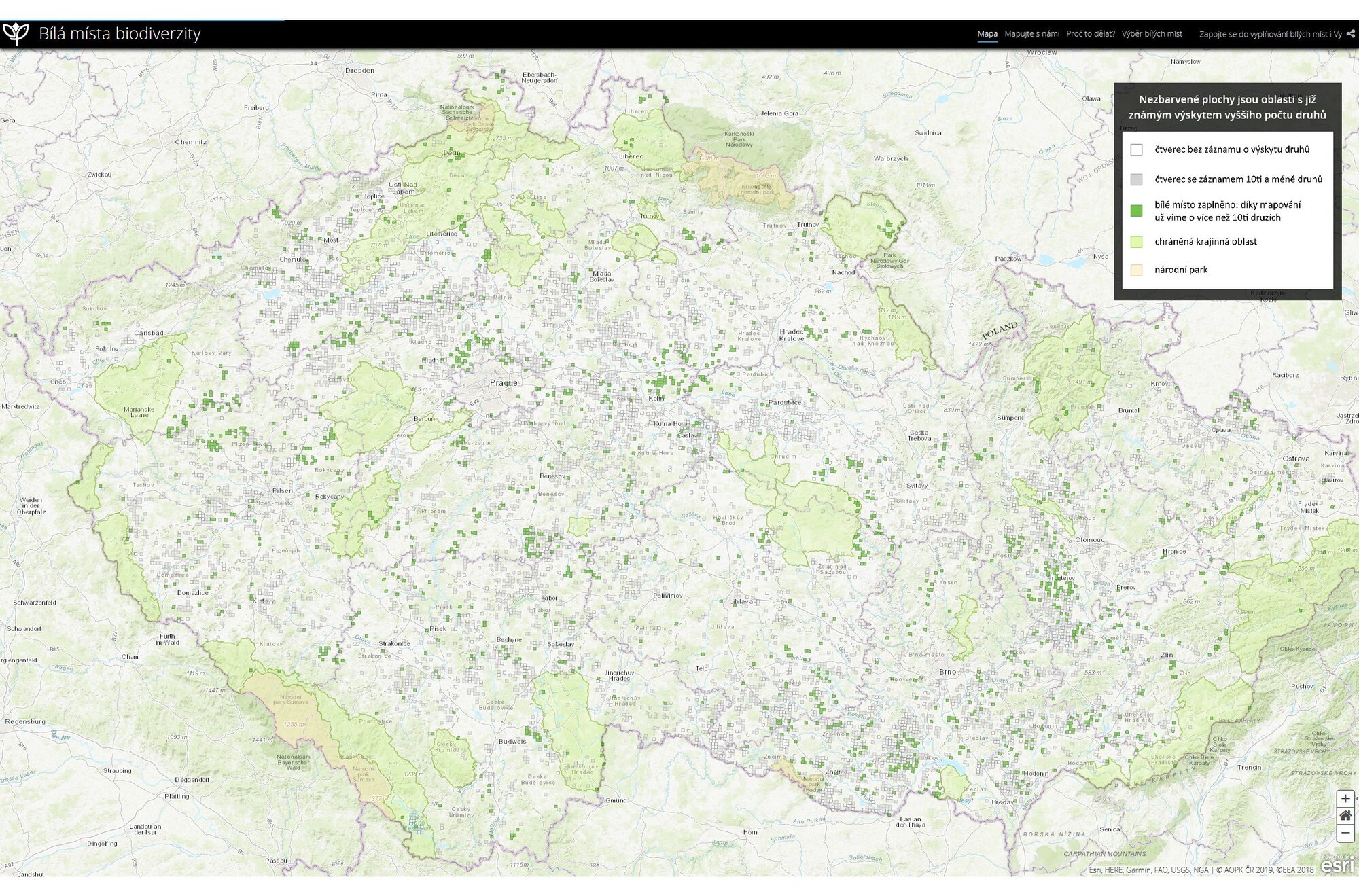
Task: Click the leaf logo in the header
Action: click(16, 33)
